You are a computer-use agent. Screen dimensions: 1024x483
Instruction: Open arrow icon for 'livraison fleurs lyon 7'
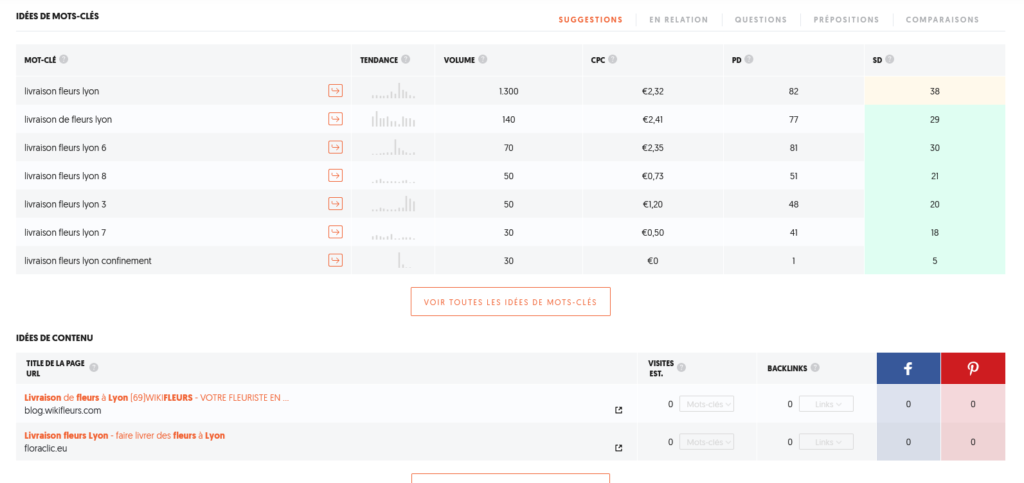tap(335, 232)
